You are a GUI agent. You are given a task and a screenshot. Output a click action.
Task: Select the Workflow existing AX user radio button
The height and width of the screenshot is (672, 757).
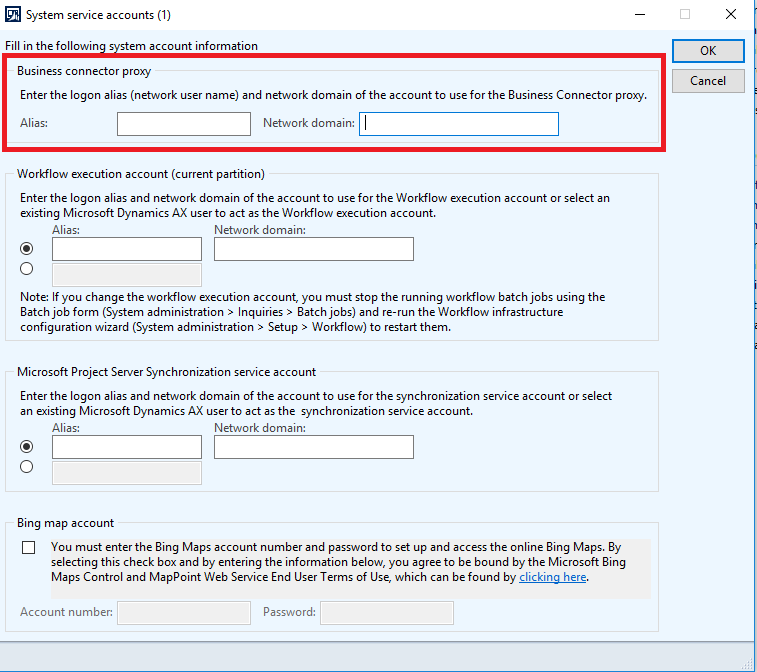27,268
